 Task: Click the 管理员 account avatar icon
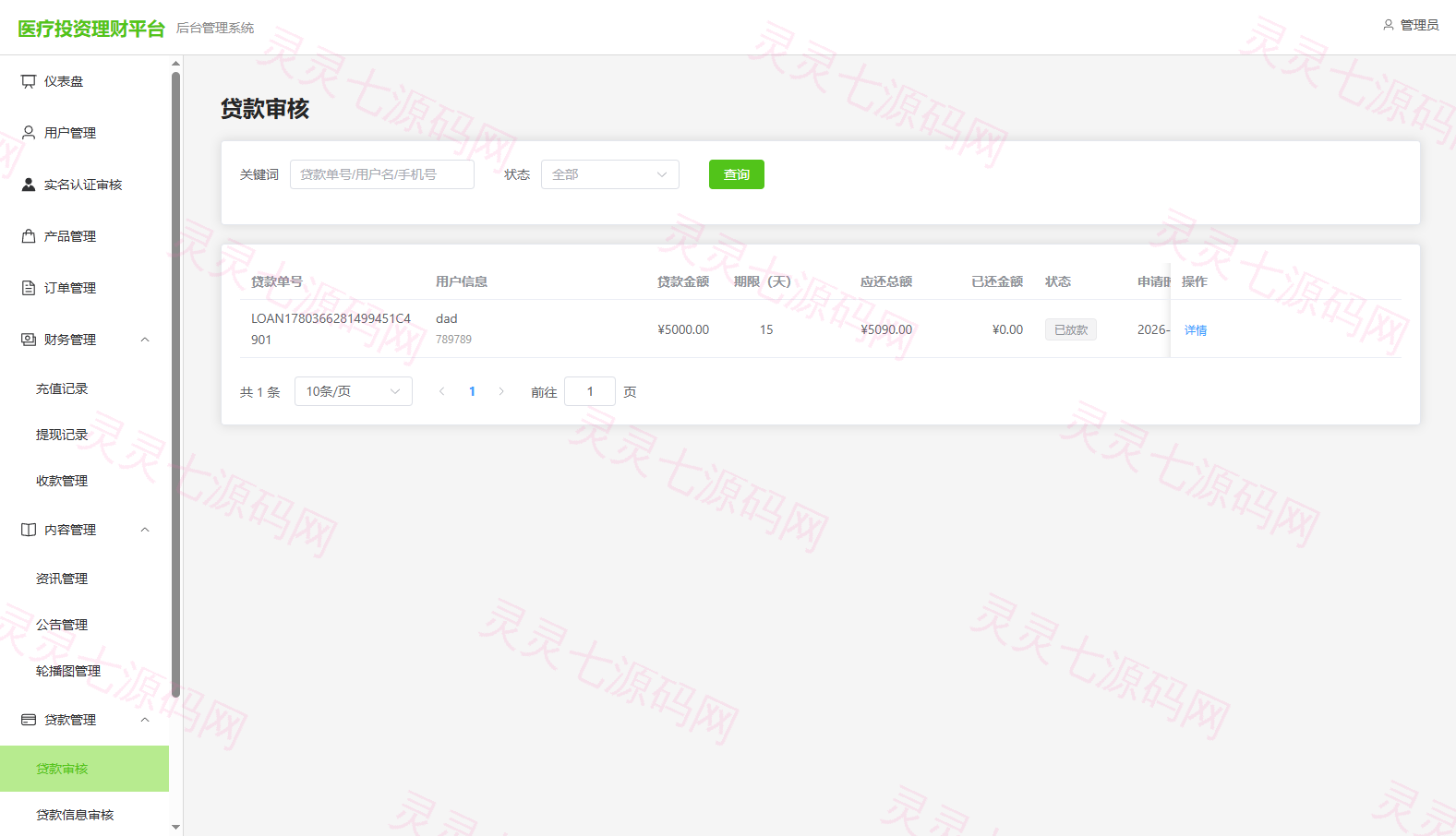pos(1389,25)
